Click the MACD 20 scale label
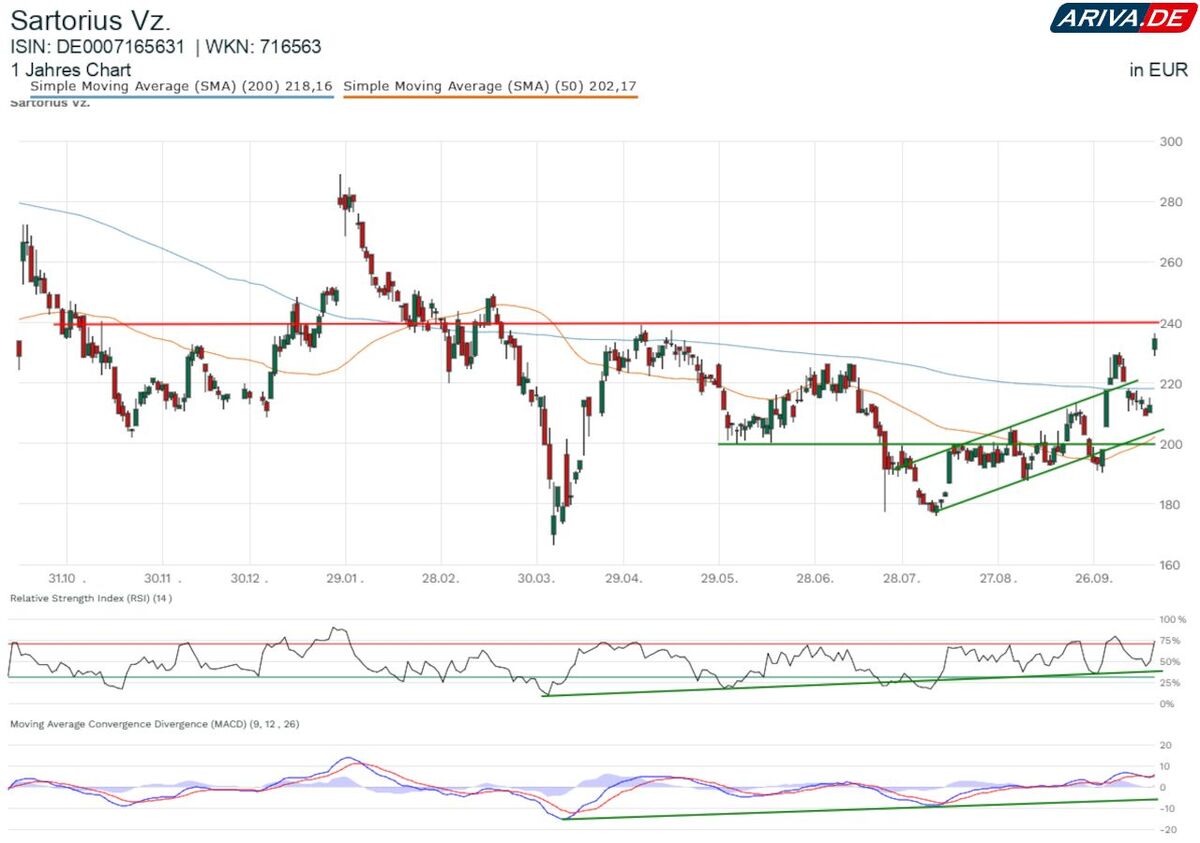Image resolution: width=1200 pixels, height=843 pixels. point(1166,746)
